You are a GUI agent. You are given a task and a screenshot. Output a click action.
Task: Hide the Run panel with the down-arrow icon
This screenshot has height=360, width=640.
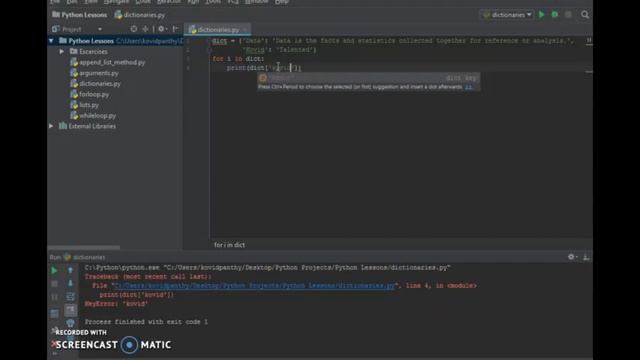coord(586,257)
